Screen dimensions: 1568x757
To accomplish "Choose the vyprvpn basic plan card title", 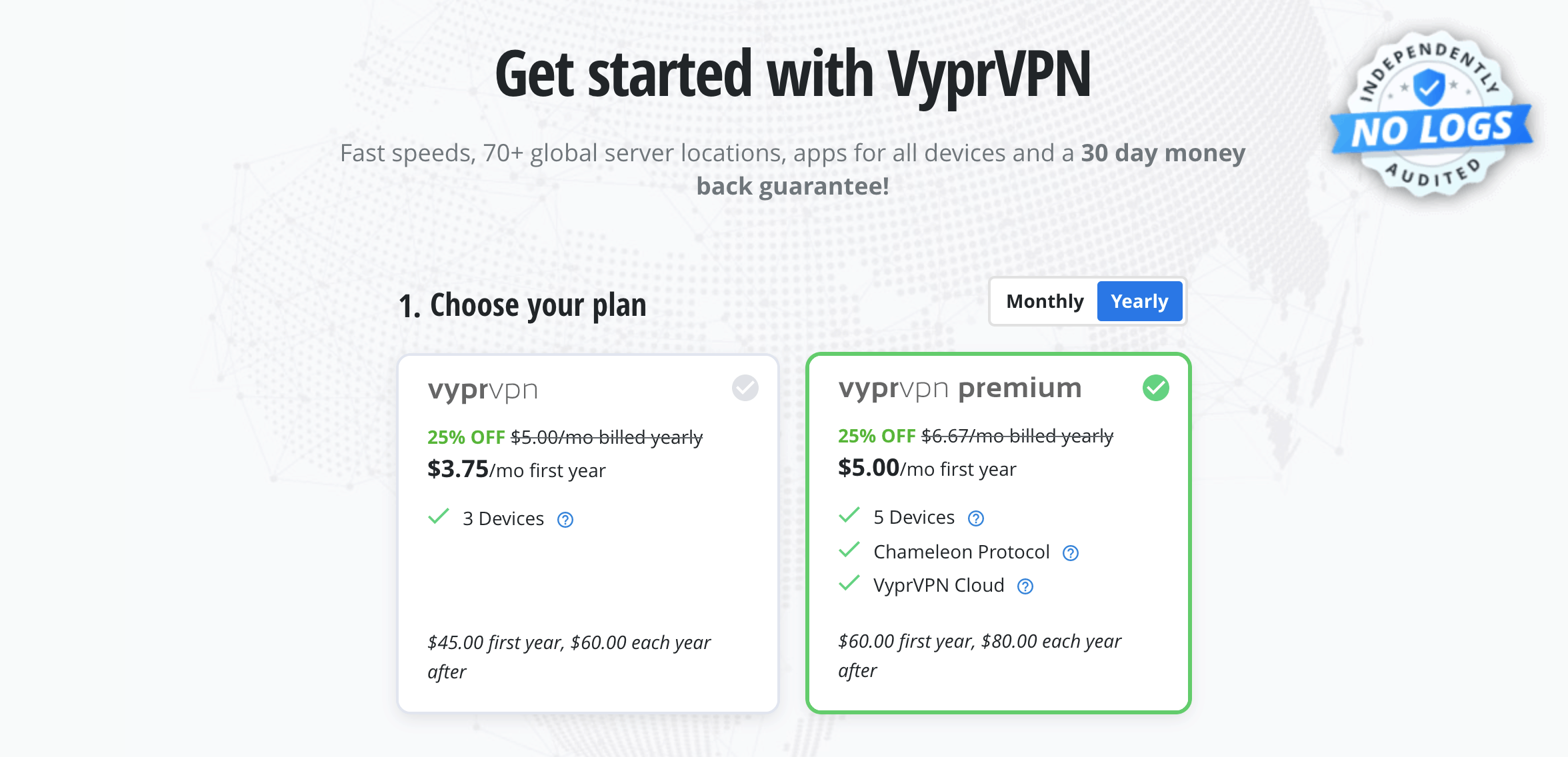I will 483,390.
